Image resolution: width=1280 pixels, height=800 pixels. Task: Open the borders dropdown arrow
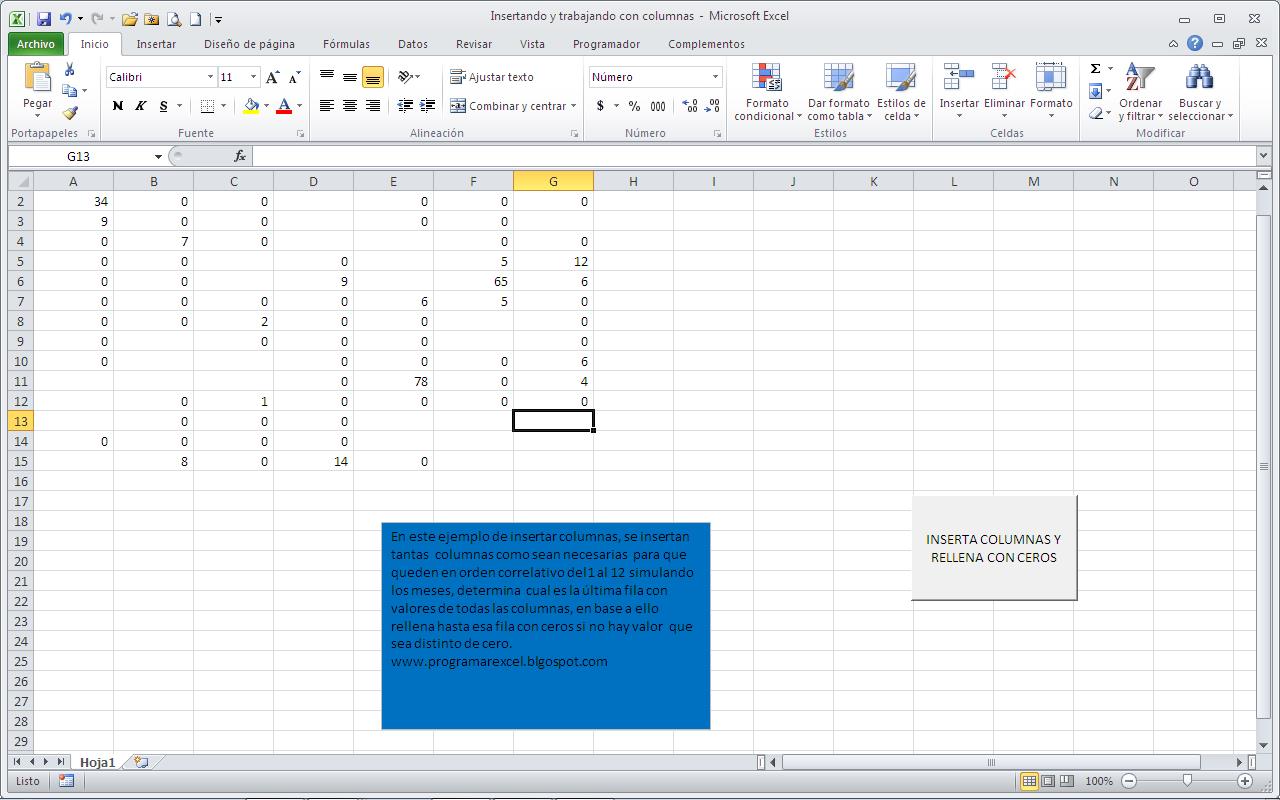pyautogui.click(x=223, y=106)
